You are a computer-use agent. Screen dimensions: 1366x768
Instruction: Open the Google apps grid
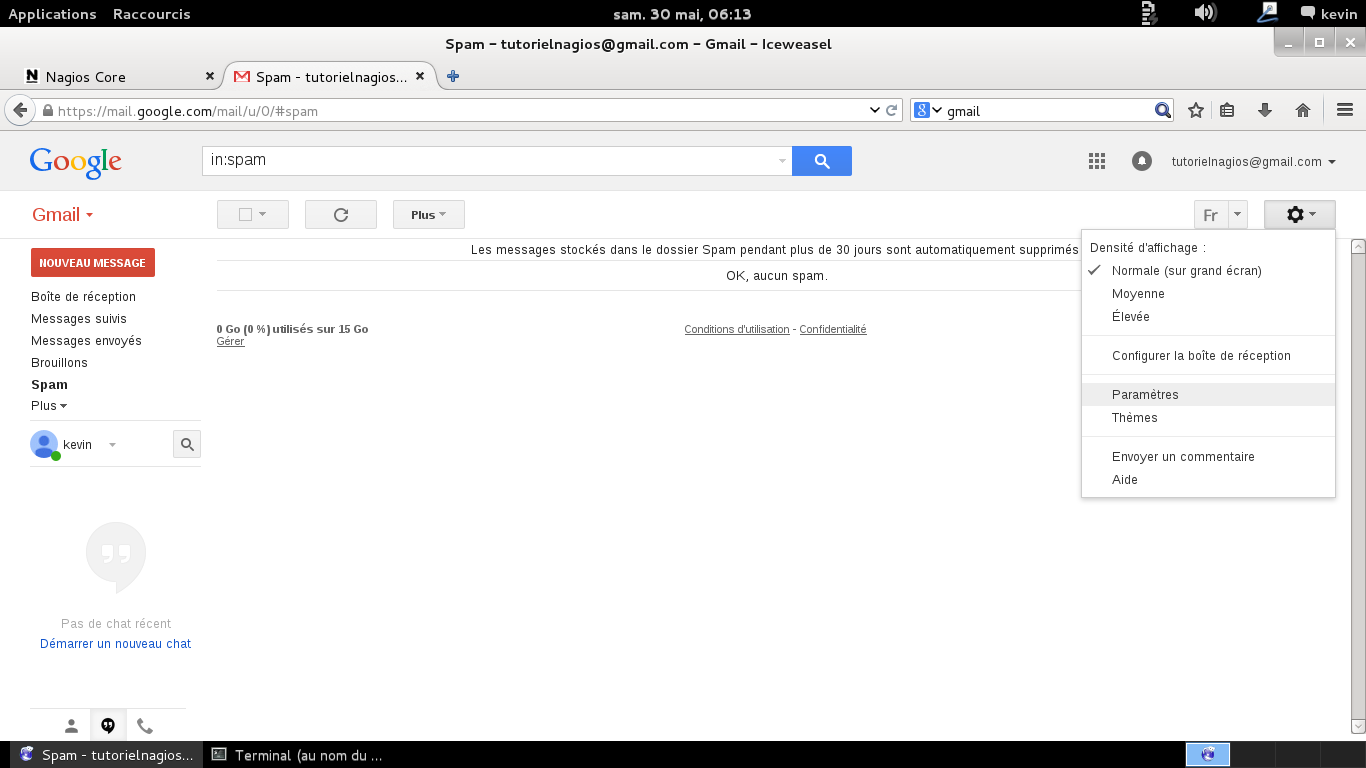coord(1097,161)
